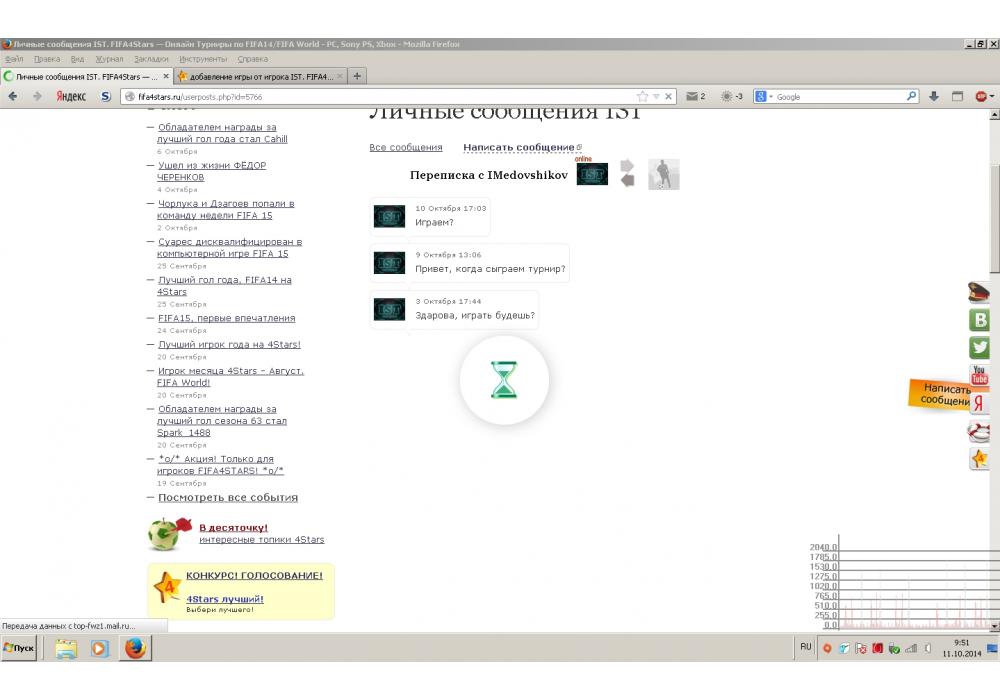Open Firefox from the Windows taskbar
The width and height of the screenshot is (1000, 700).
[x=135, y=648]
